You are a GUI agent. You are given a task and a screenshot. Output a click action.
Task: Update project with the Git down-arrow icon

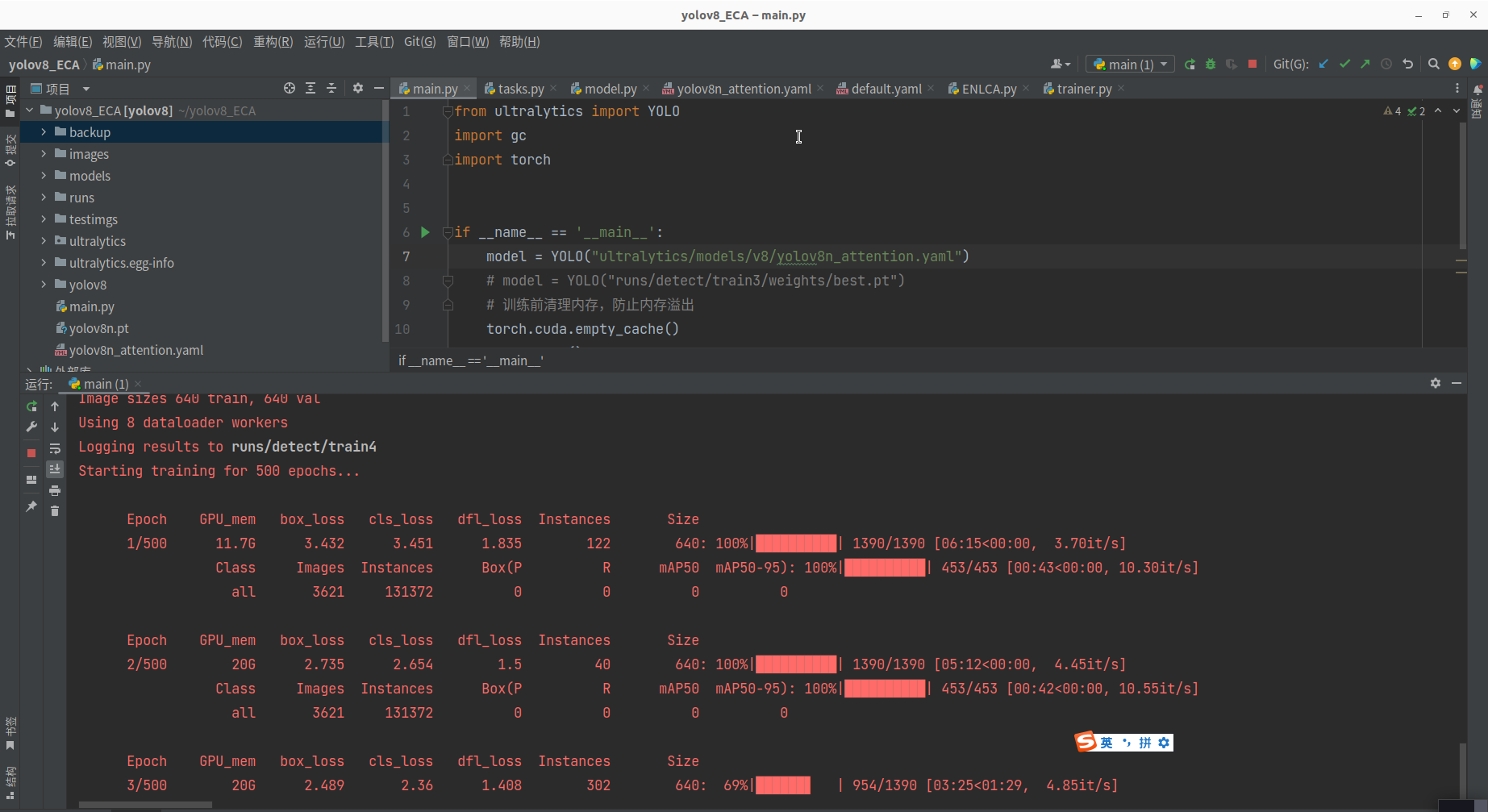coord(1323,63)
